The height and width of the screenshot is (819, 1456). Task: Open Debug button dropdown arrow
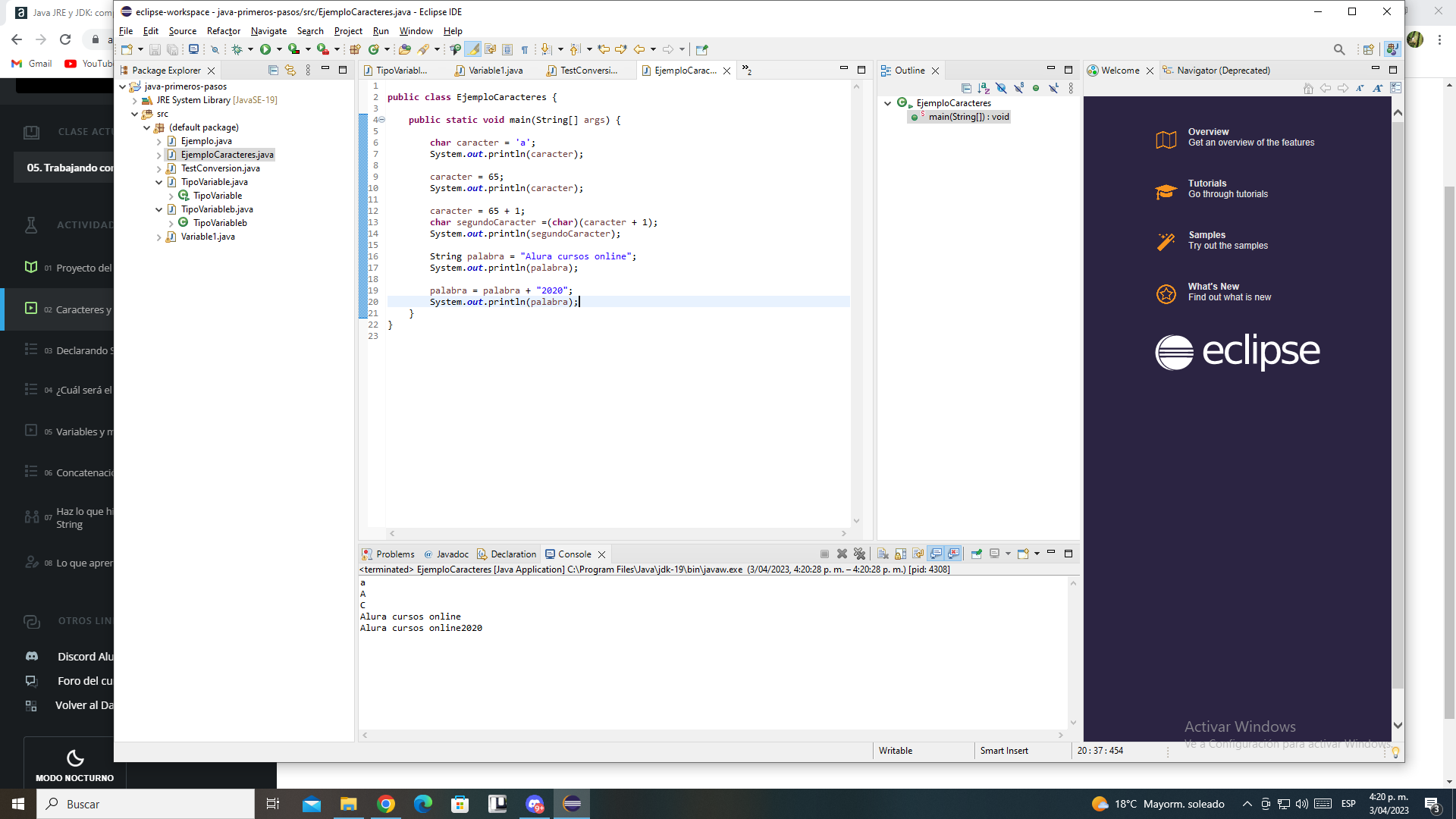(x=250, y=49)
